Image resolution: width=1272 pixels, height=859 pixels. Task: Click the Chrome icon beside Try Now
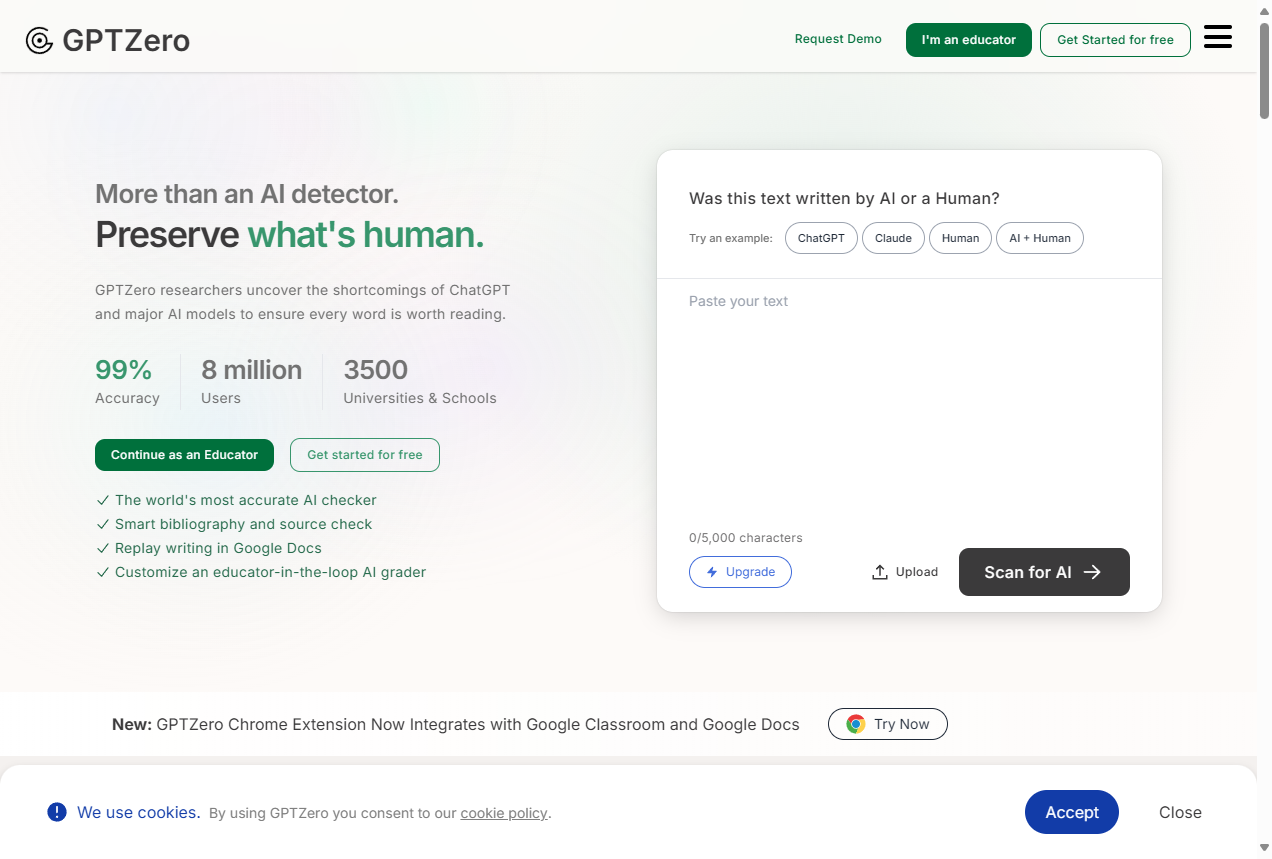coord(855,724)
